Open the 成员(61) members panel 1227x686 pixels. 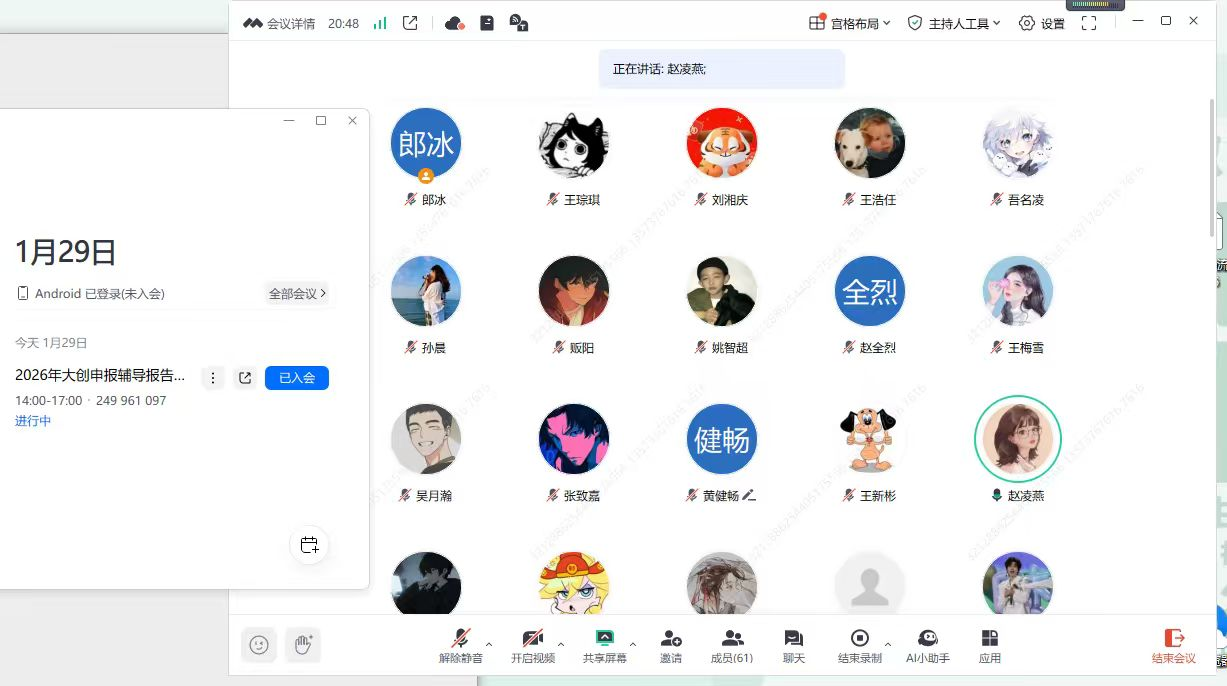(x=732, y=645)
